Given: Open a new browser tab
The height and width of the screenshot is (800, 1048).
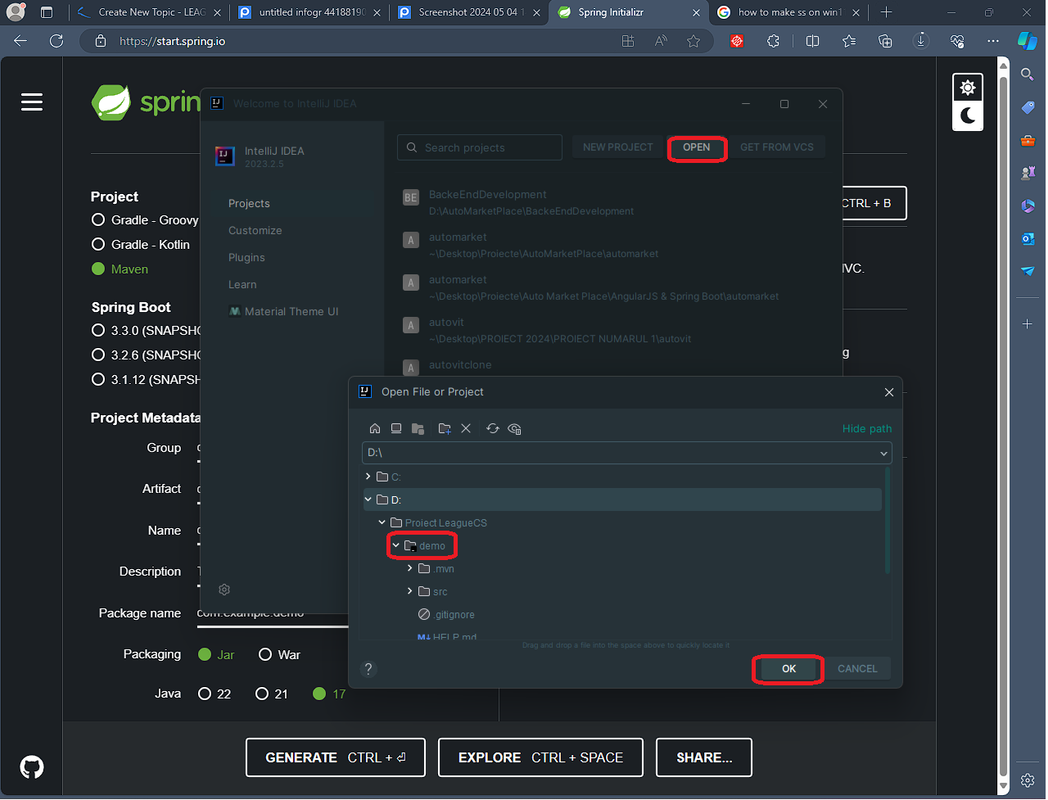Looking at the screenshot, I should click(x=886, y=12).
